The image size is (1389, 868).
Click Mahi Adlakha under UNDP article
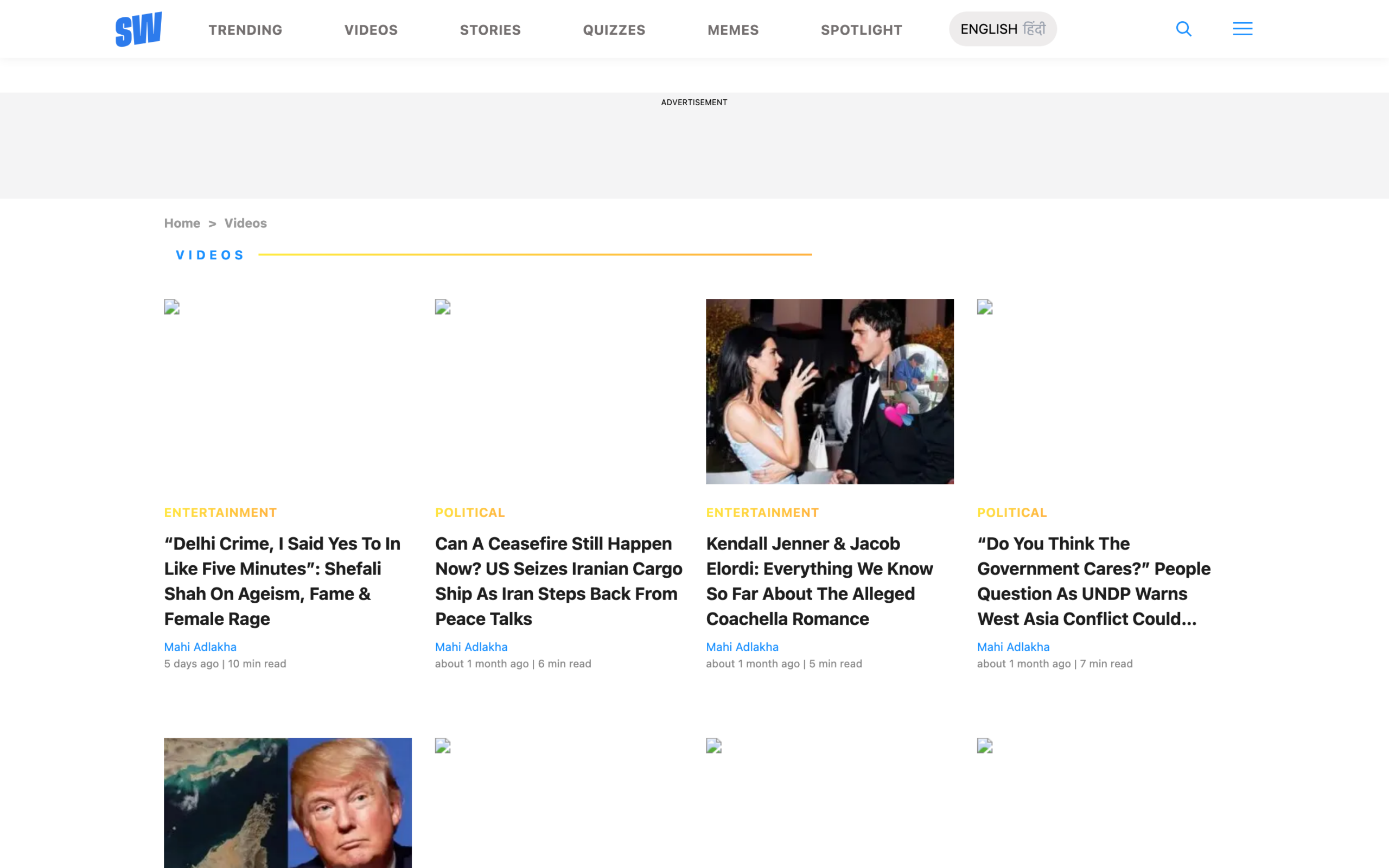1013,647
